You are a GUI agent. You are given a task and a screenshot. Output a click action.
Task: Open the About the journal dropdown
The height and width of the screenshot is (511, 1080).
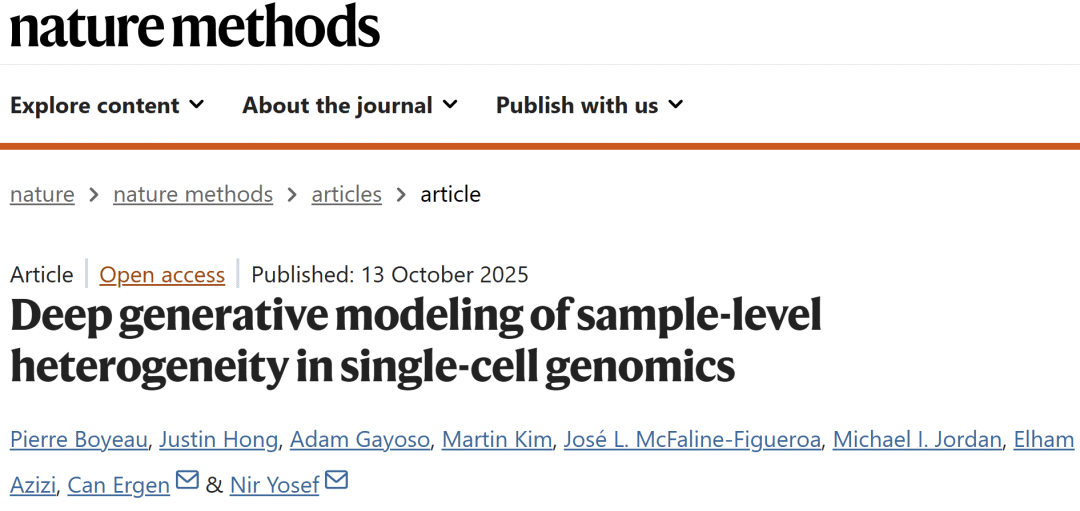349,105
